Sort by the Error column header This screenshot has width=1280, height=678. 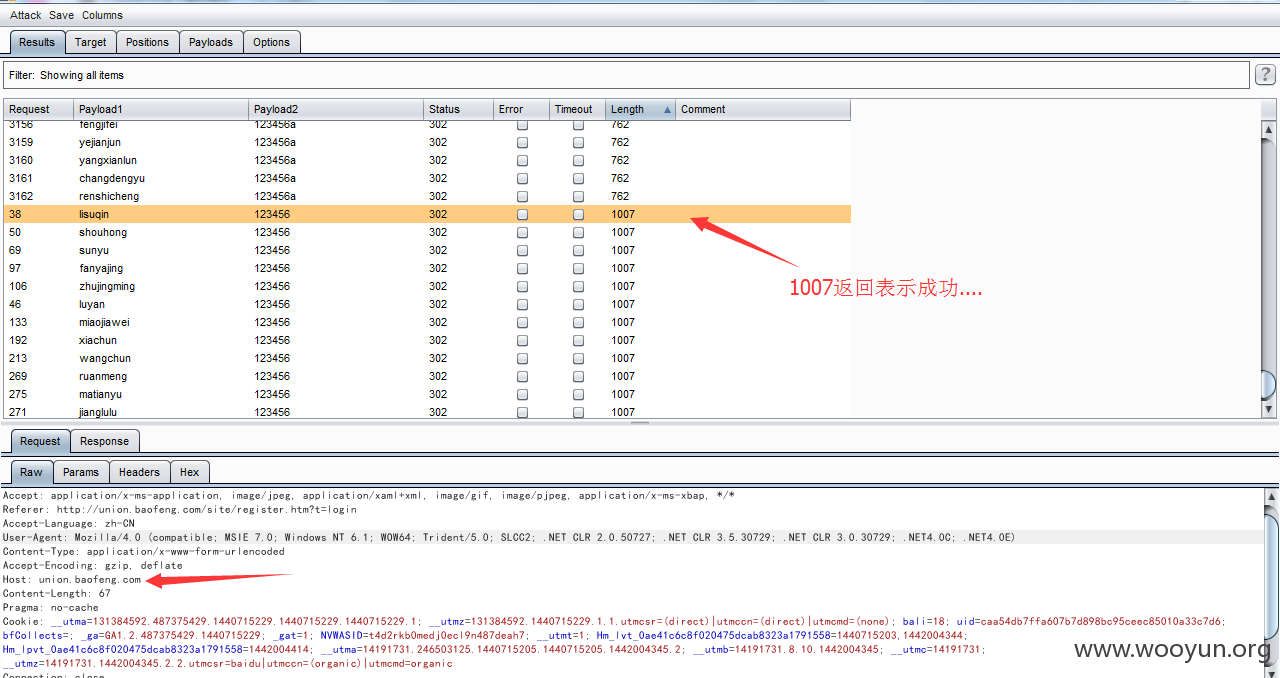521,109
